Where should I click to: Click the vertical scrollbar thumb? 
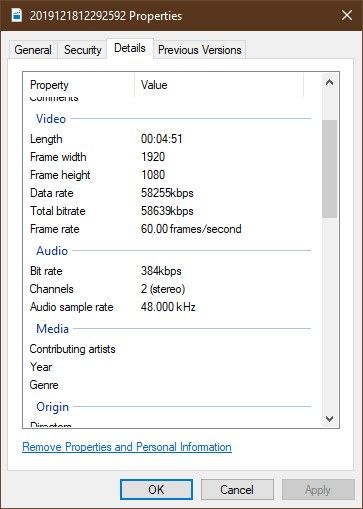329,169
